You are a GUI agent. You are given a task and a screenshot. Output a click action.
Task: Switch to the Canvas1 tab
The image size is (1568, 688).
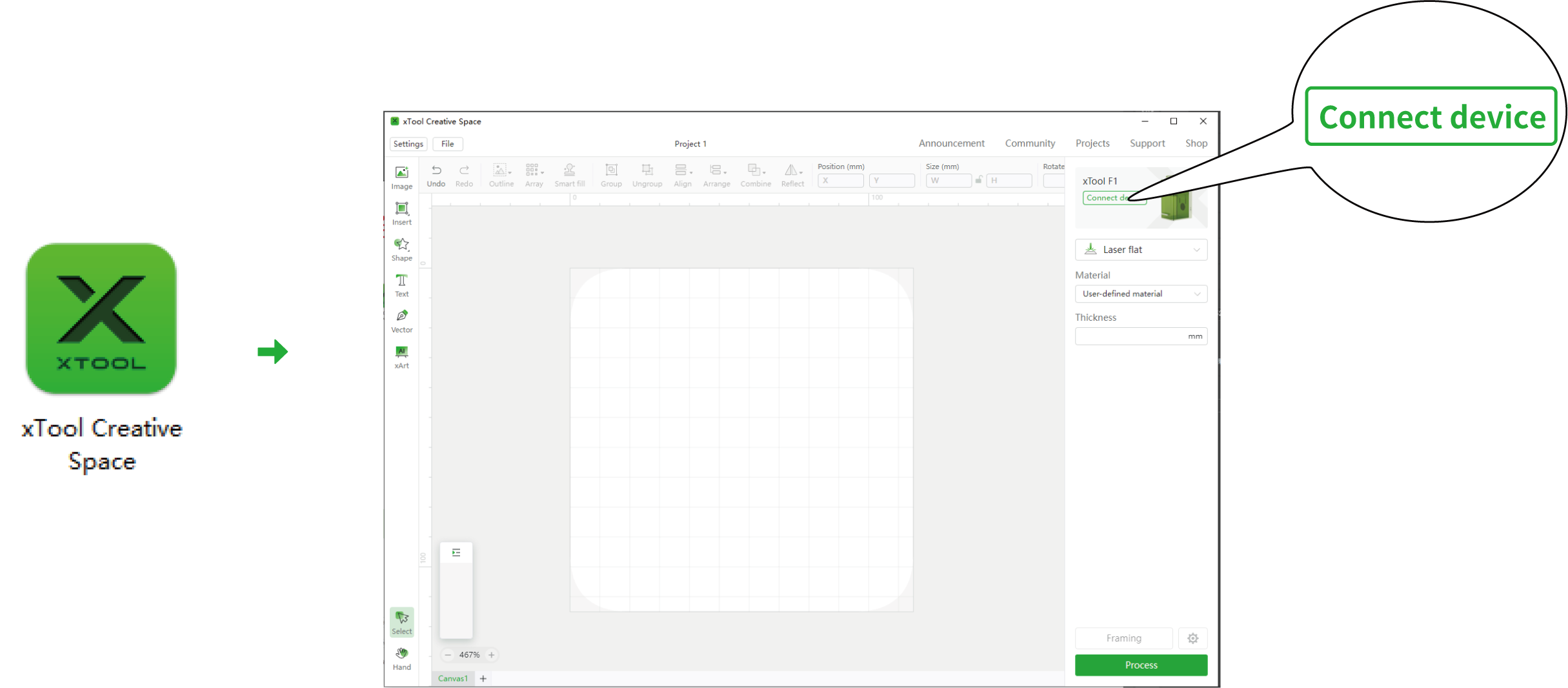click(453, 678)
